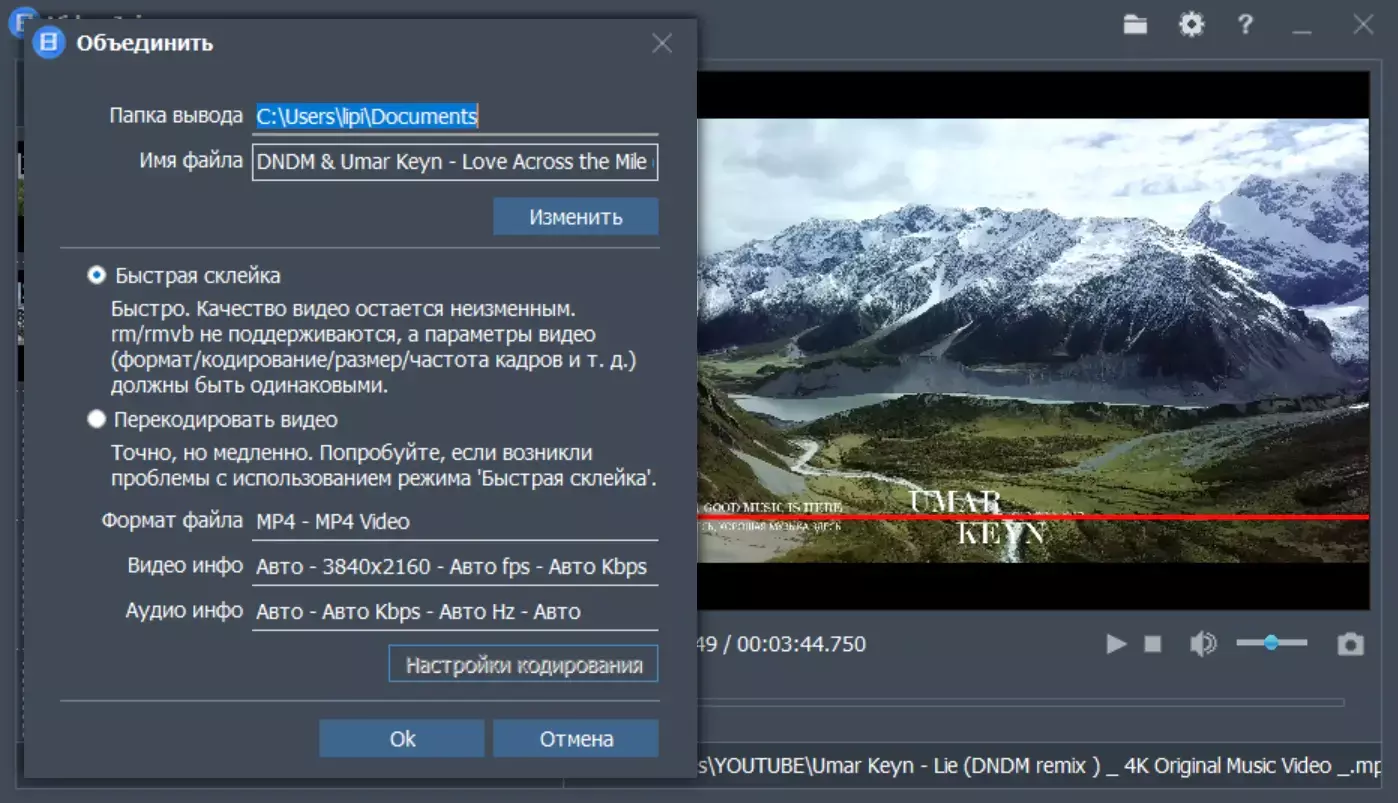Click the 'Формат файла' MP4 Video field
This screenshot has height=803, width=1398.
pyautogui.click(x=455, y=521)
